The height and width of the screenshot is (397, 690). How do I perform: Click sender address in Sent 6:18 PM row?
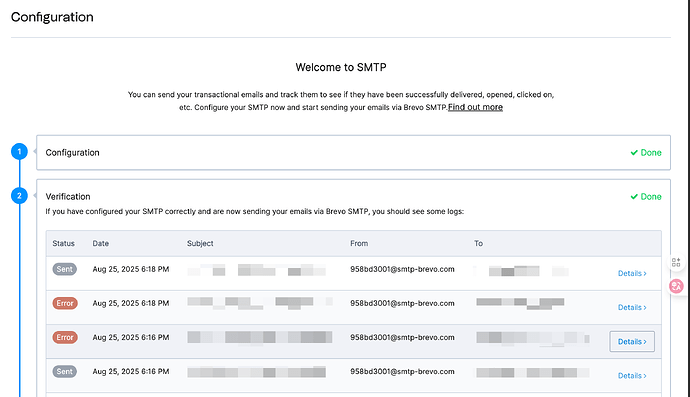point(402,269)
